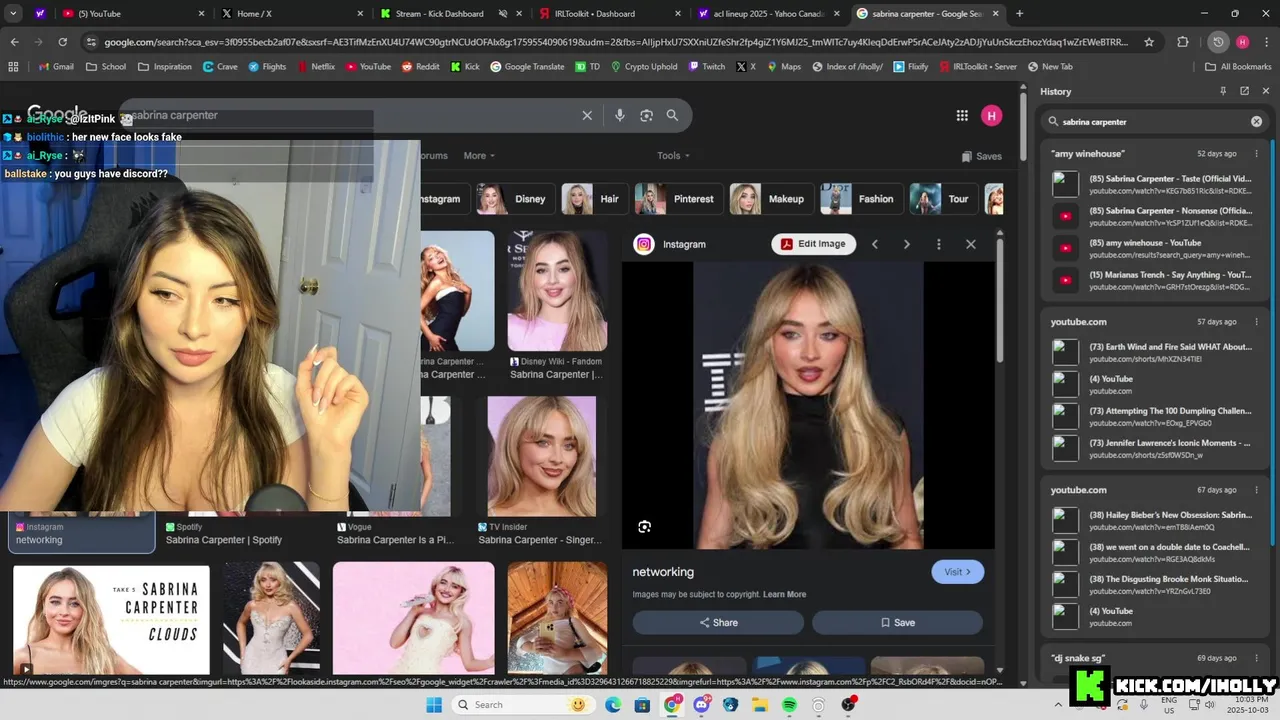Pin the History side panel
This screenshot has width=1280, height=720.
(1222, 91)
